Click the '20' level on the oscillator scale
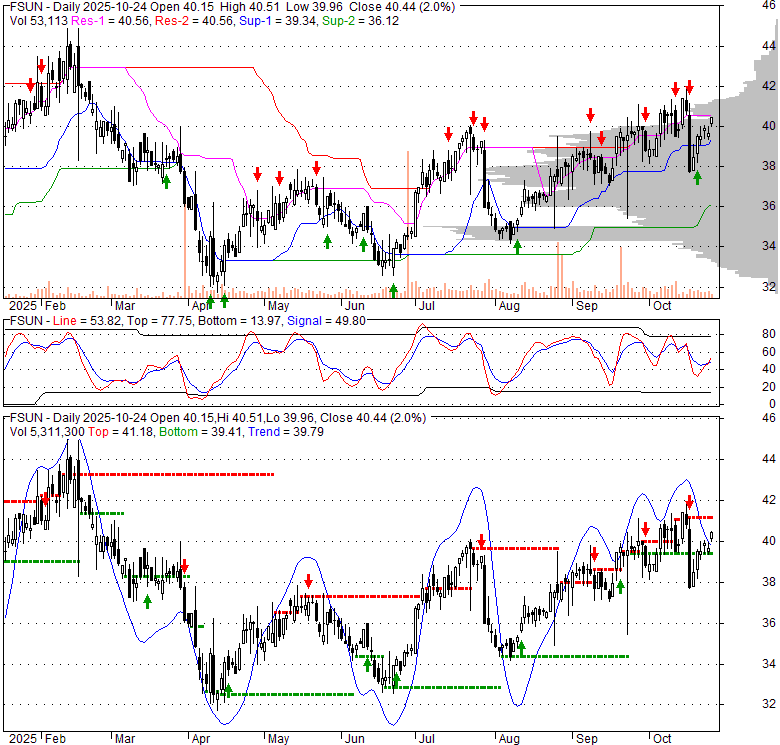 point(769,386)
